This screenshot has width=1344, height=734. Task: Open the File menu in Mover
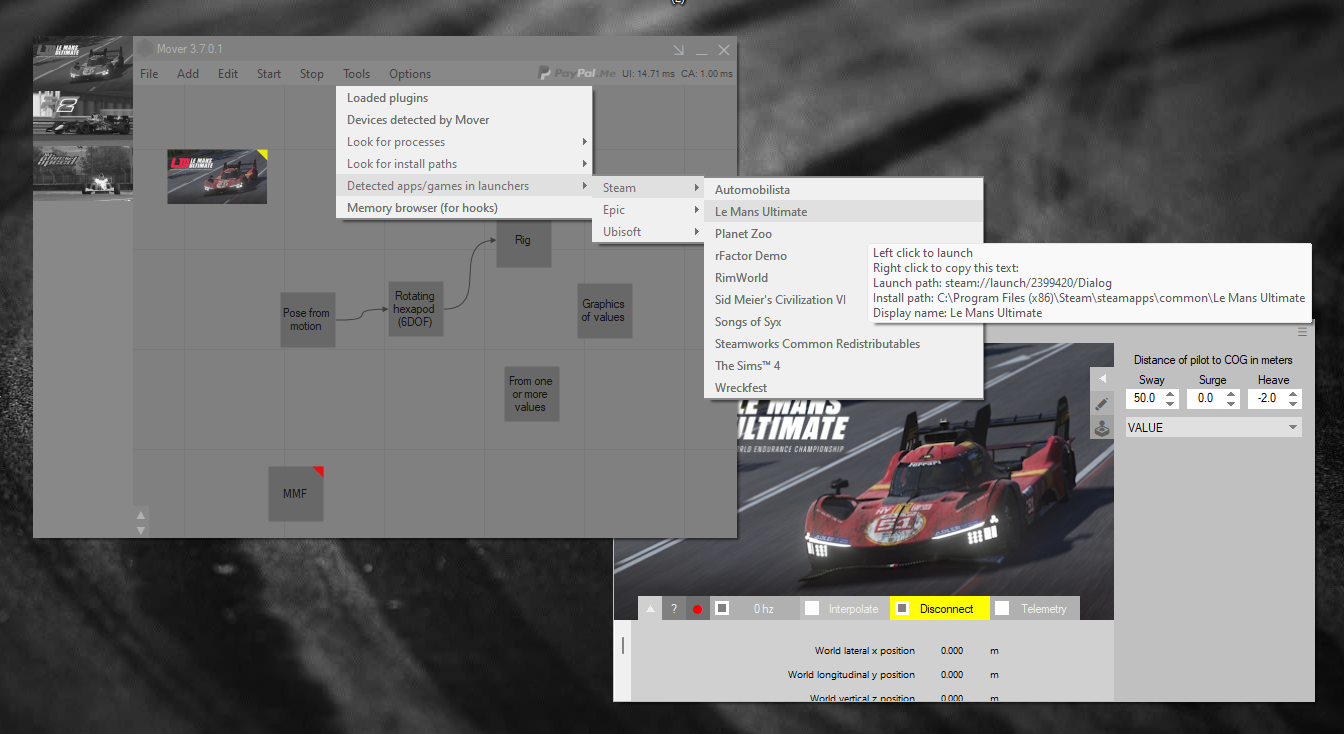click(x=149, y=74)
